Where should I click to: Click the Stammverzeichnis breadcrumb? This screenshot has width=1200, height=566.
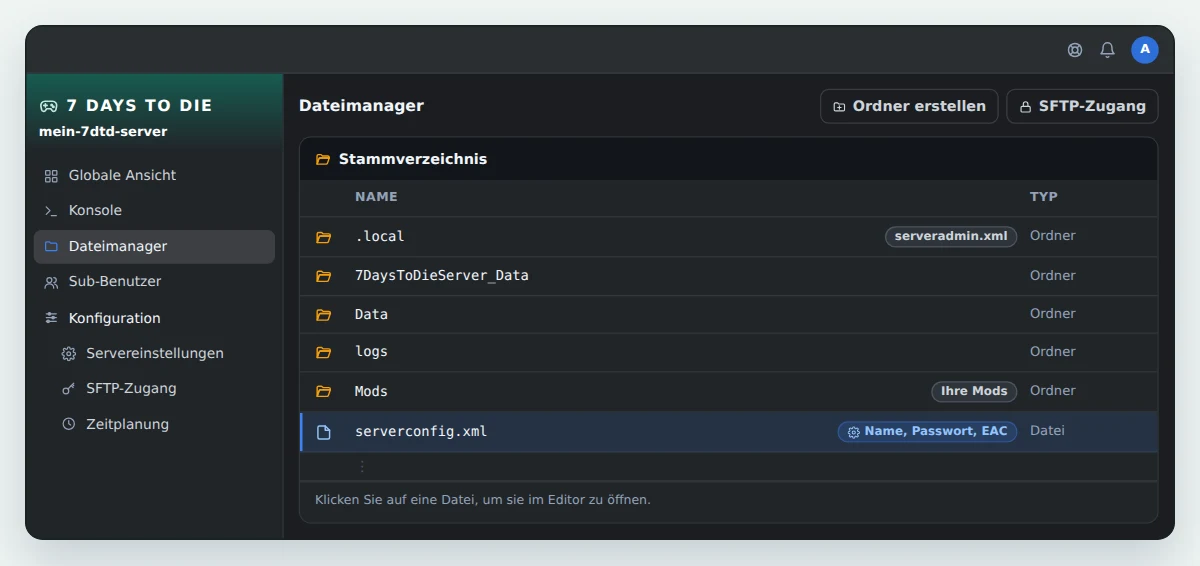tap(413, 159)
